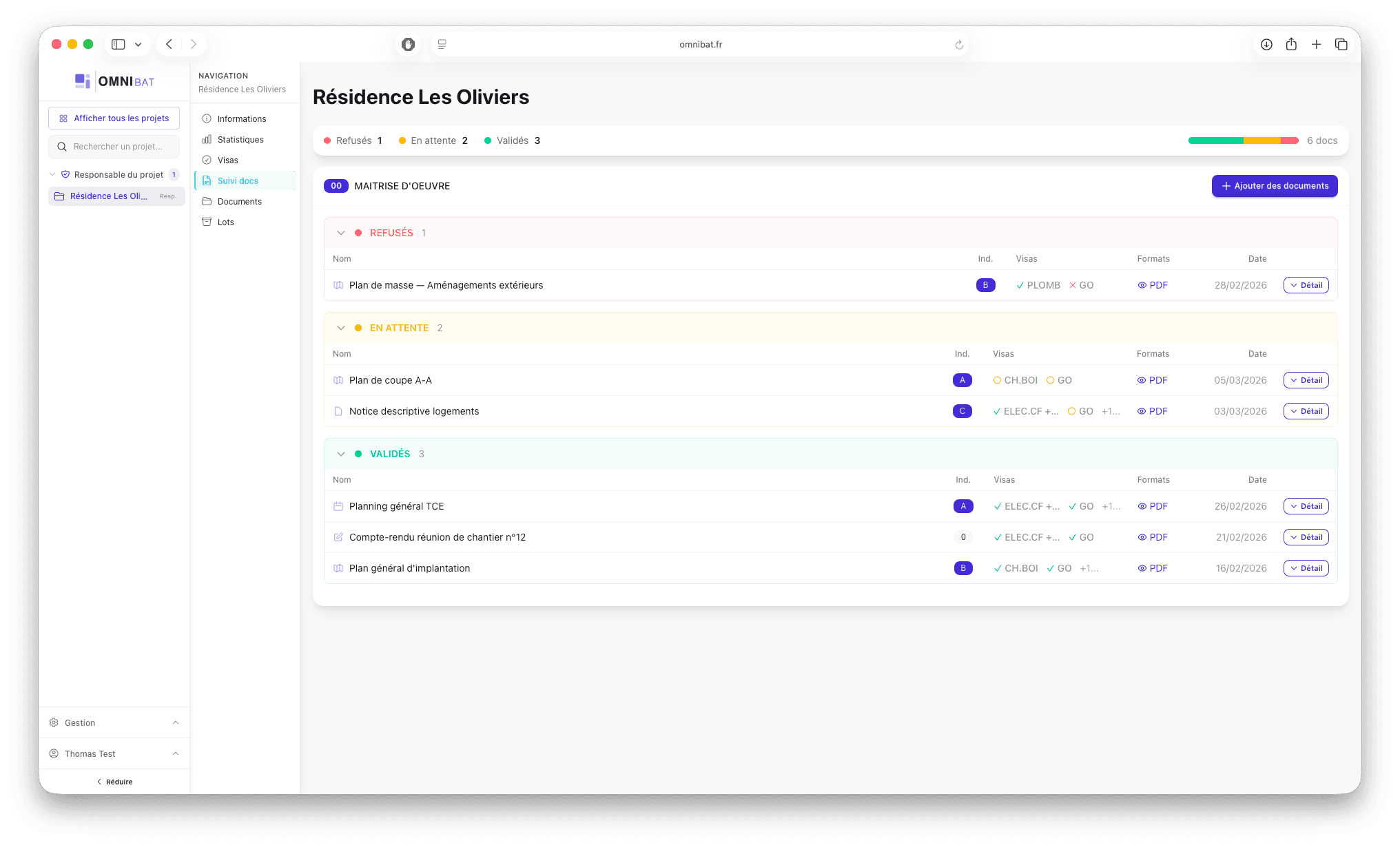Screen dimensions: 1400x845
Task: Collapse the Gestion menu toggle
Action: point(176,722)
